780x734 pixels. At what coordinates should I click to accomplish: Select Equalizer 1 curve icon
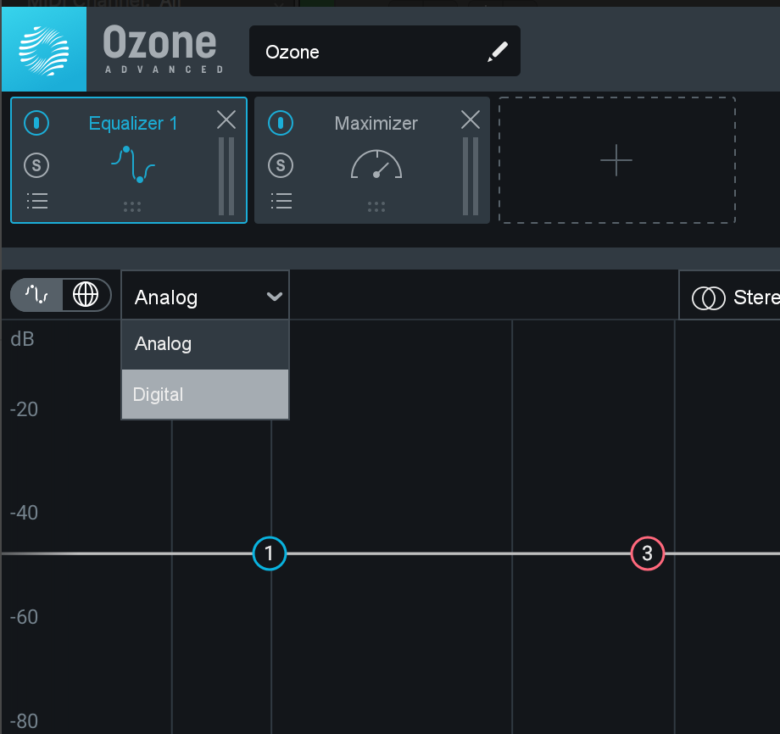tap(133, 164)
